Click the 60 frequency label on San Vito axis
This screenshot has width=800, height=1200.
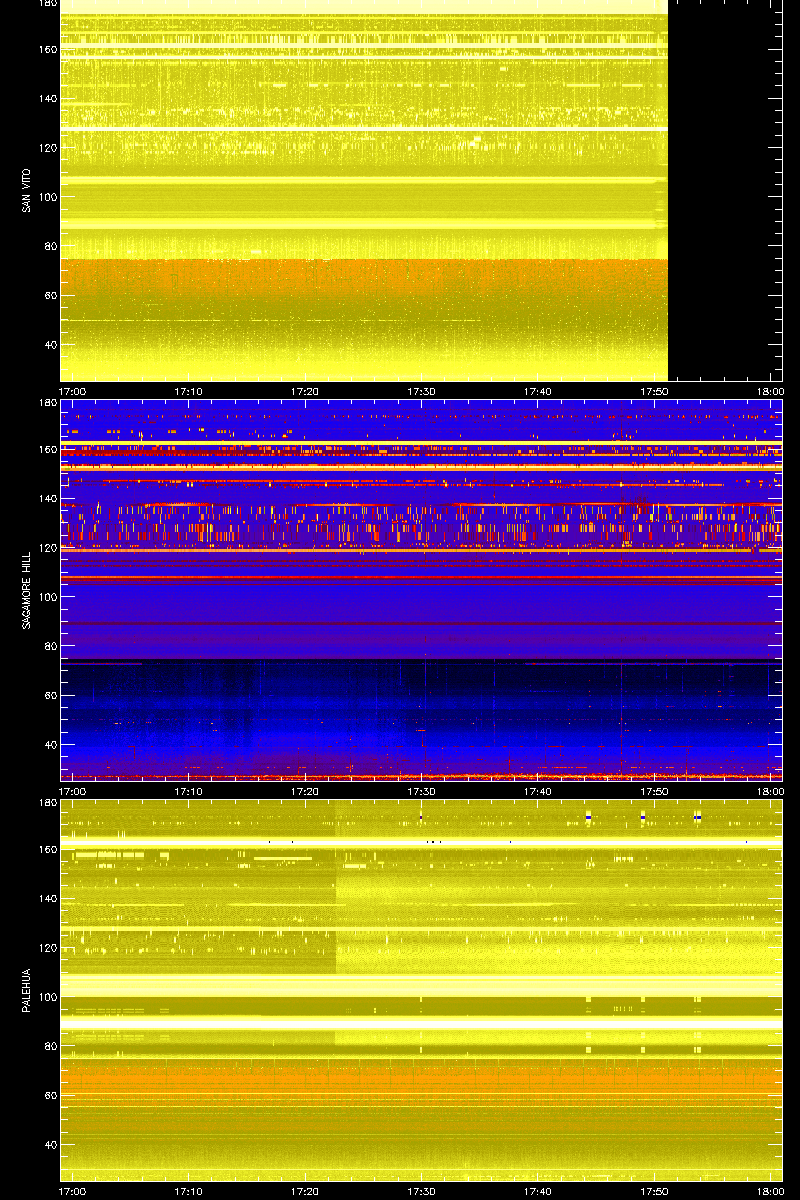[x=49, y=295]
